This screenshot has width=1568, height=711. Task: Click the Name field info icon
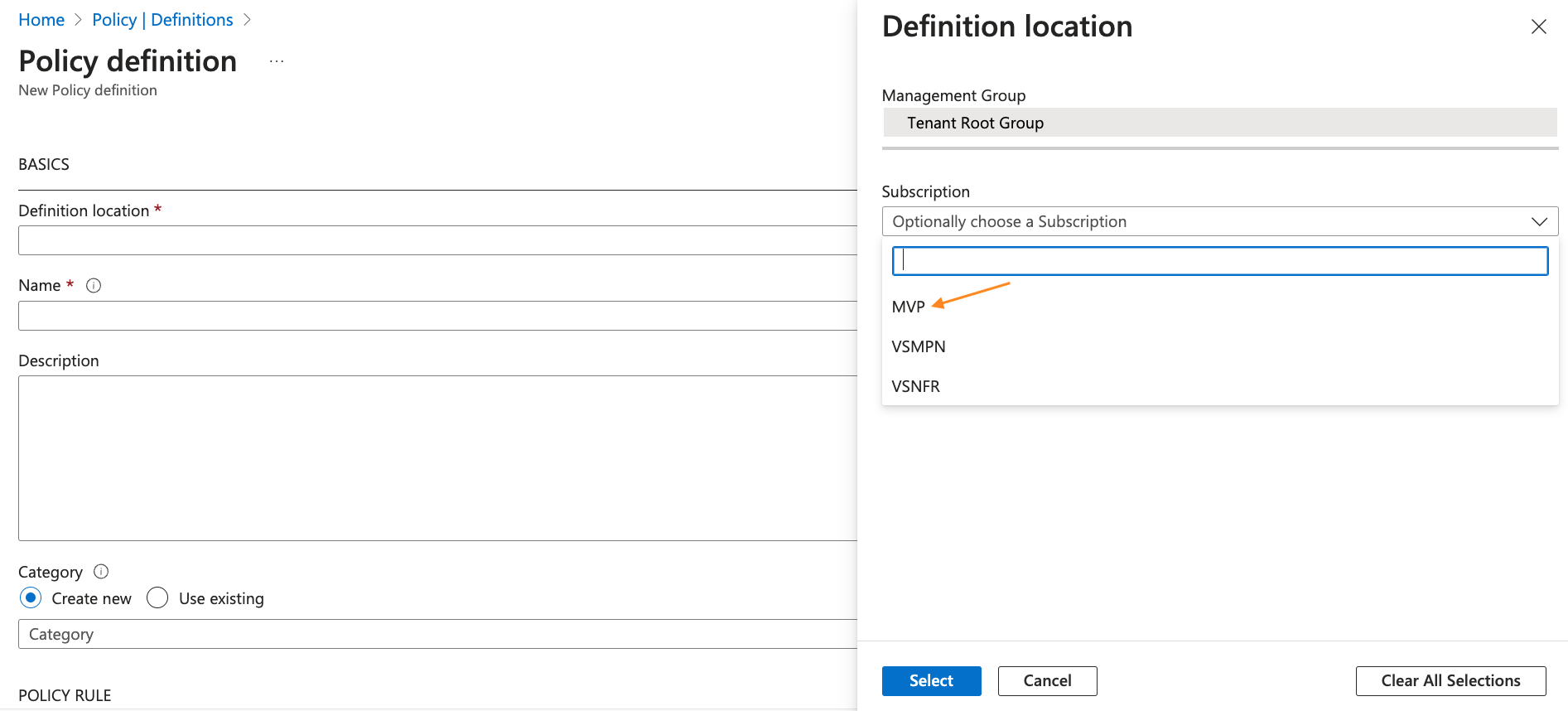click(x=94, y=286)
